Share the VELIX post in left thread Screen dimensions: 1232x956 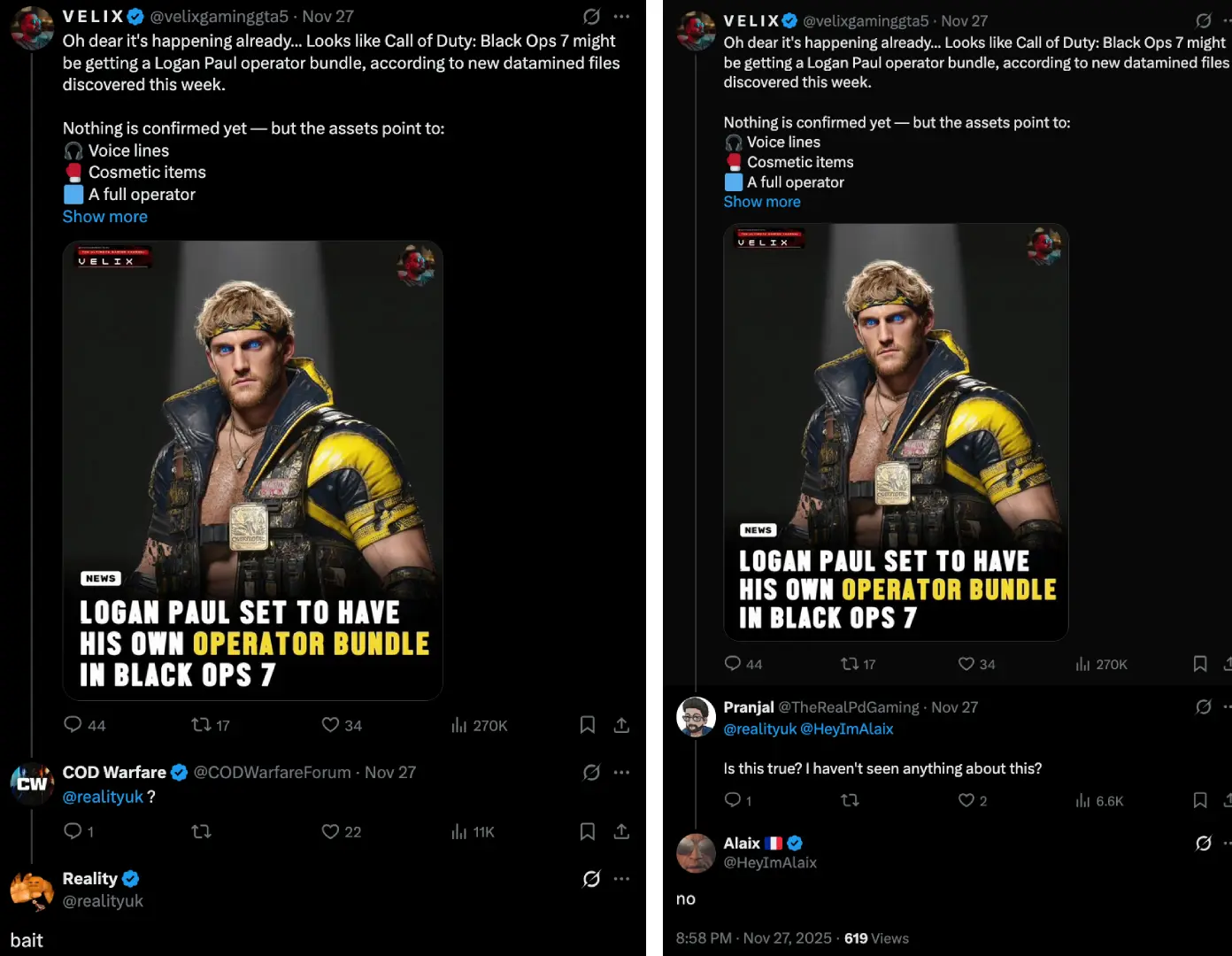tap(621, 725)
